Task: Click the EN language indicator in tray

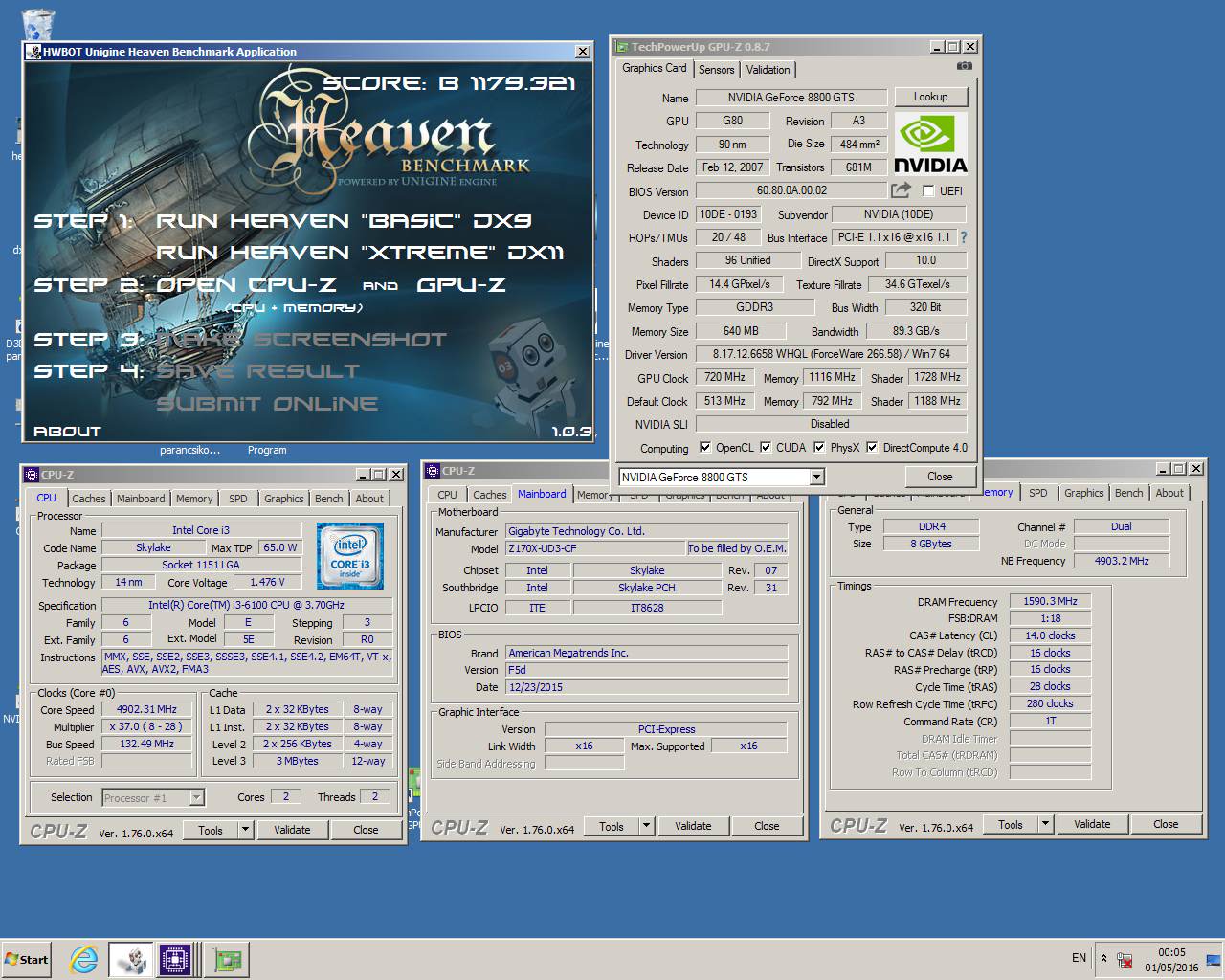Action: click(x=1079, y=958)
